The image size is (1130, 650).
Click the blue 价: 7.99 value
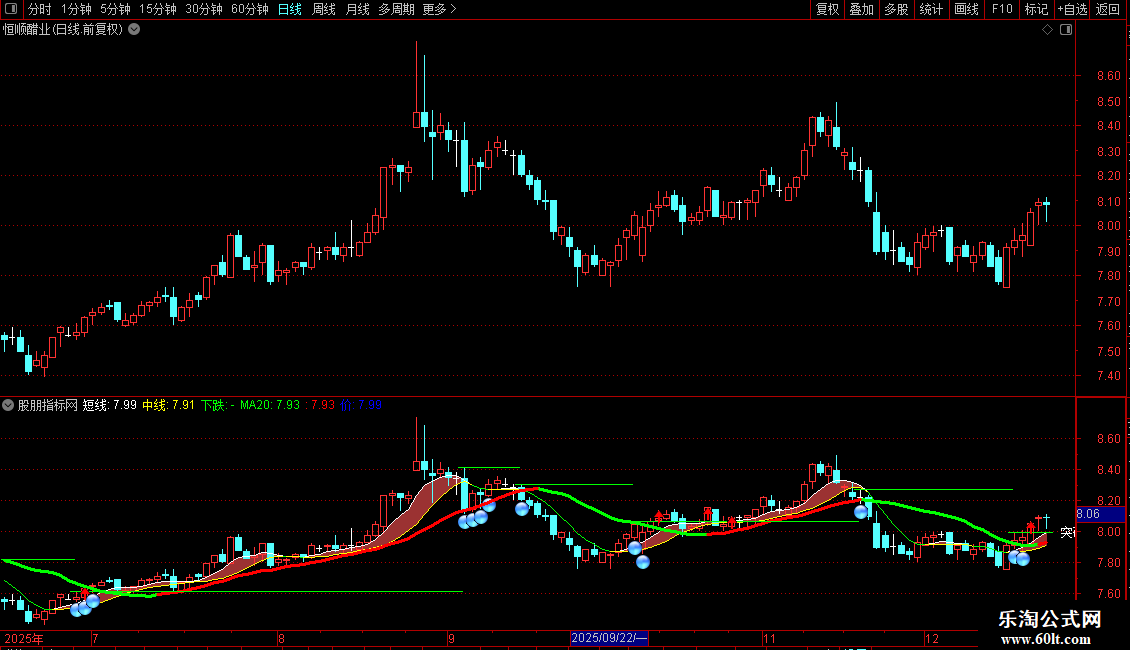click(x=361, y=405)
